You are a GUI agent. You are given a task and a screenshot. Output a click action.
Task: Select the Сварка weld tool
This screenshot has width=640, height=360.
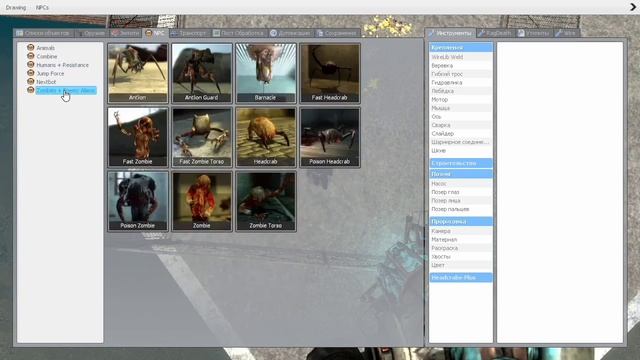[461, 125]
